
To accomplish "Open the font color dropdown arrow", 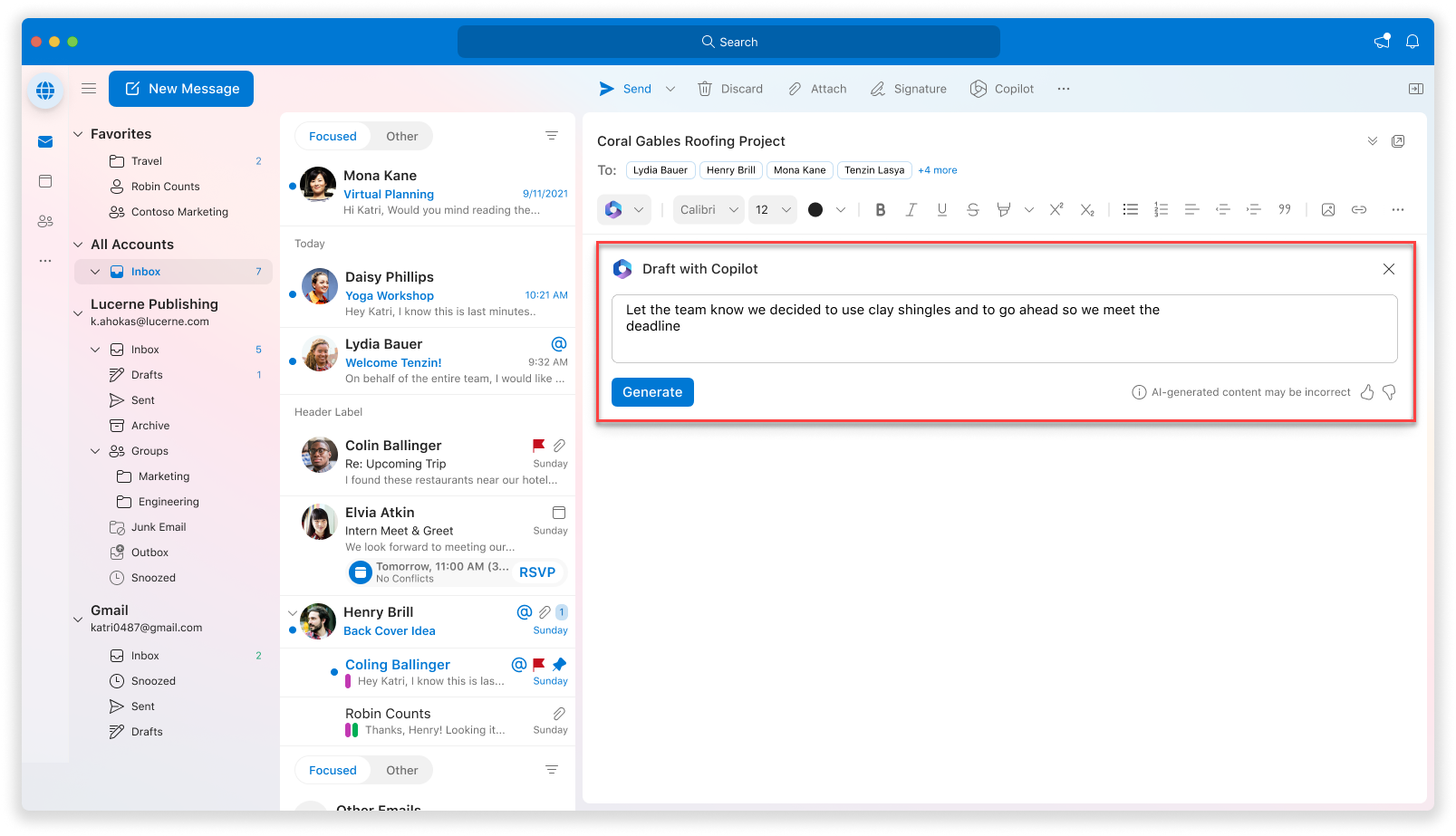I will (x=840, y=209).
